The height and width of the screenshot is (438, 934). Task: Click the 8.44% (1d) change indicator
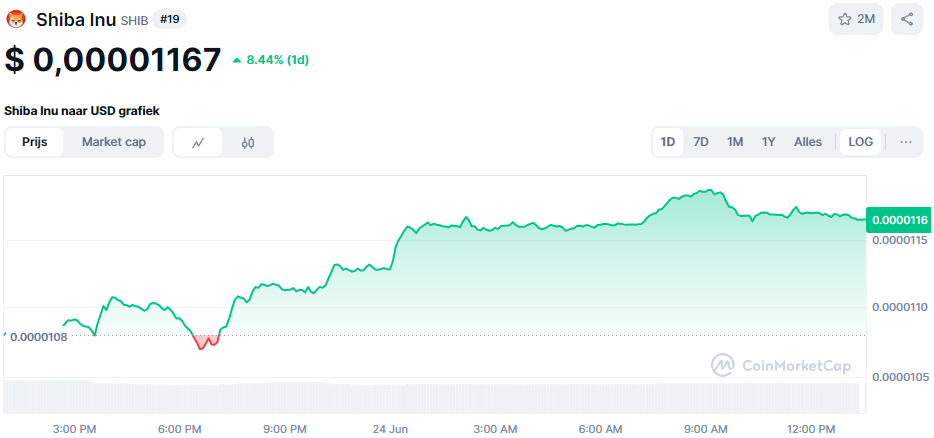point(270,60)
